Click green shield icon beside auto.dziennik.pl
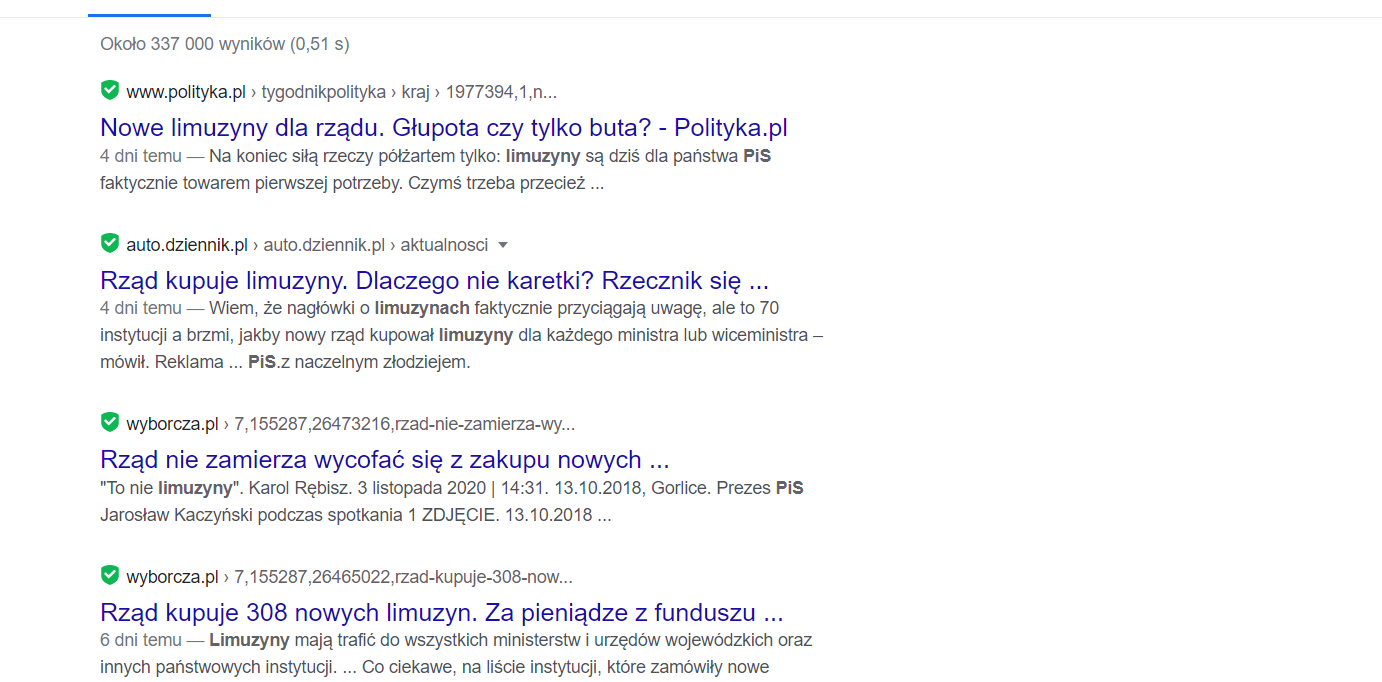Screen dimensions: 1382x682 tap(110, 243)
